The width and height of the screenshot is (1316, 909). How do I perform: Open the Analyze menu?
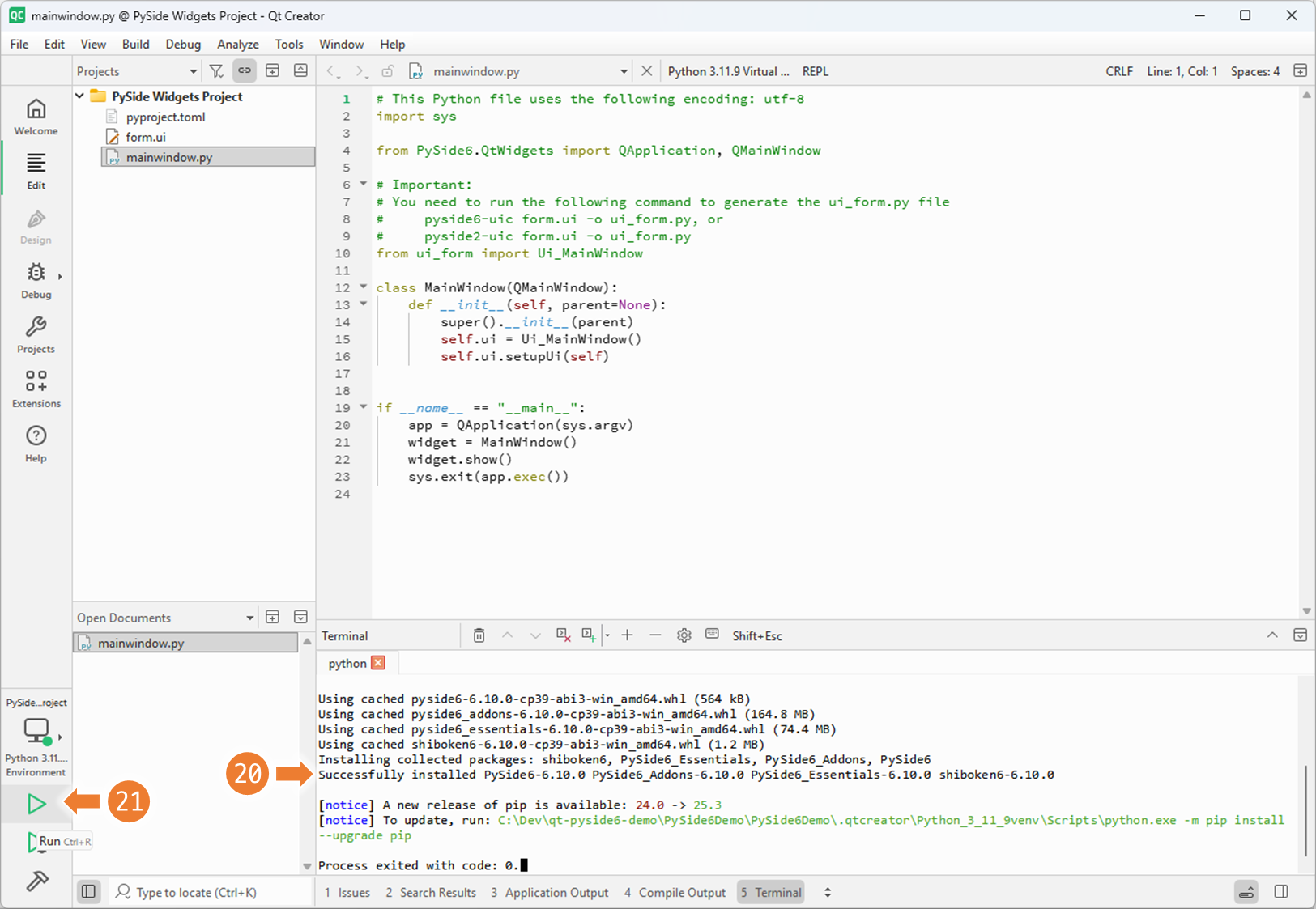tap(238, 45)
